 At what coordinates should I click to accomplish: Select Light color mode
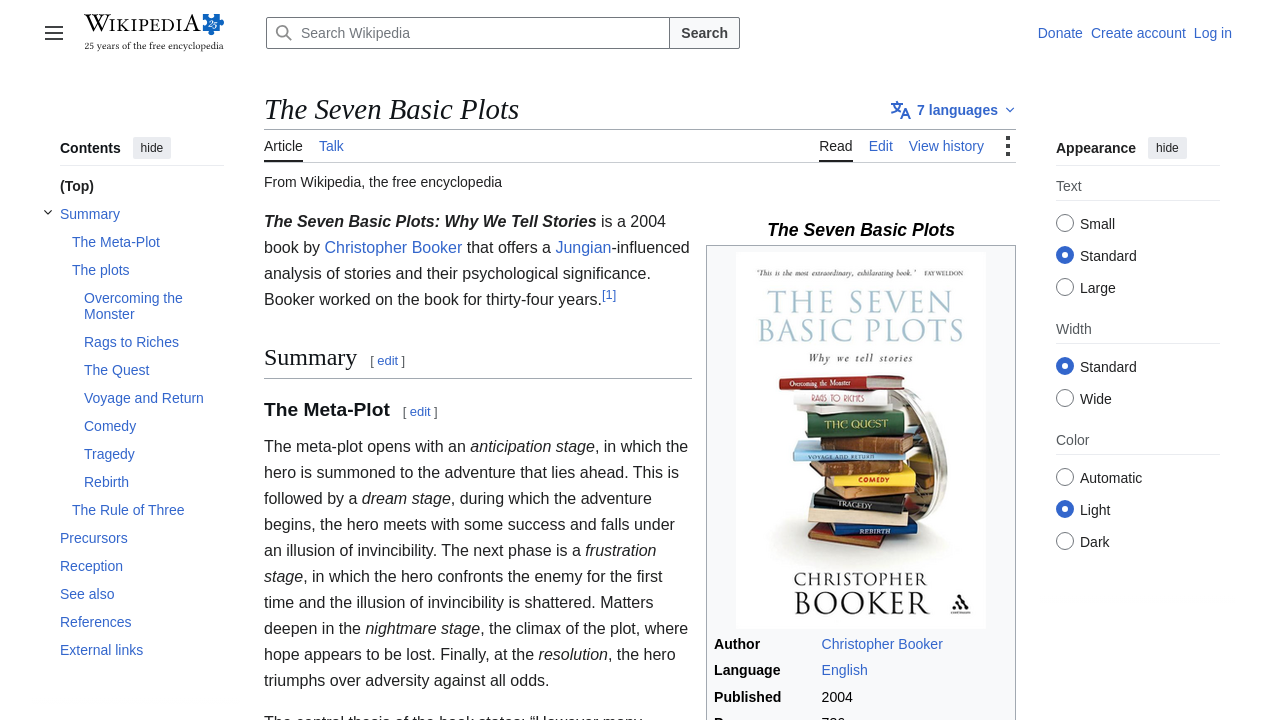tap(1065, 509)
